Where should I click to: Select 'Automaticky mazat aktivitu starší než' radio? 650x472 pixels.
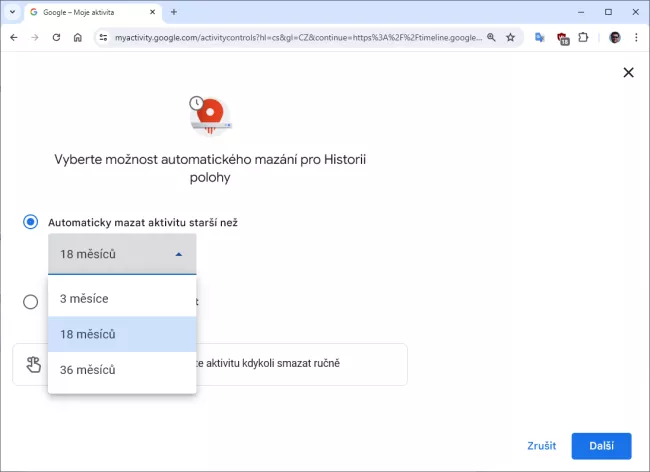pos(31,222)
